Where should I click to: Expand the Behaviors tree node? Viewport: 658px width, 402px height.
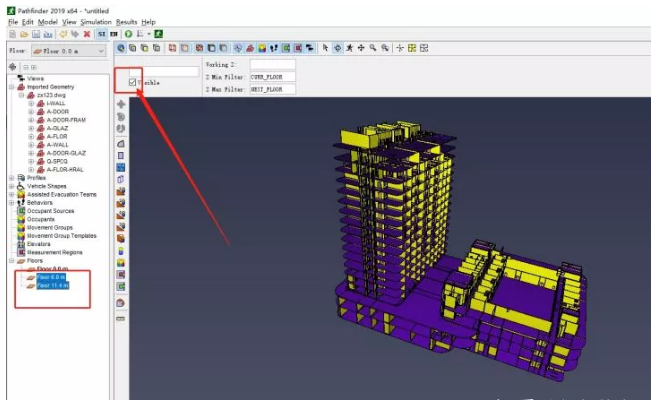pyautogui.click(x=12, y=203)
